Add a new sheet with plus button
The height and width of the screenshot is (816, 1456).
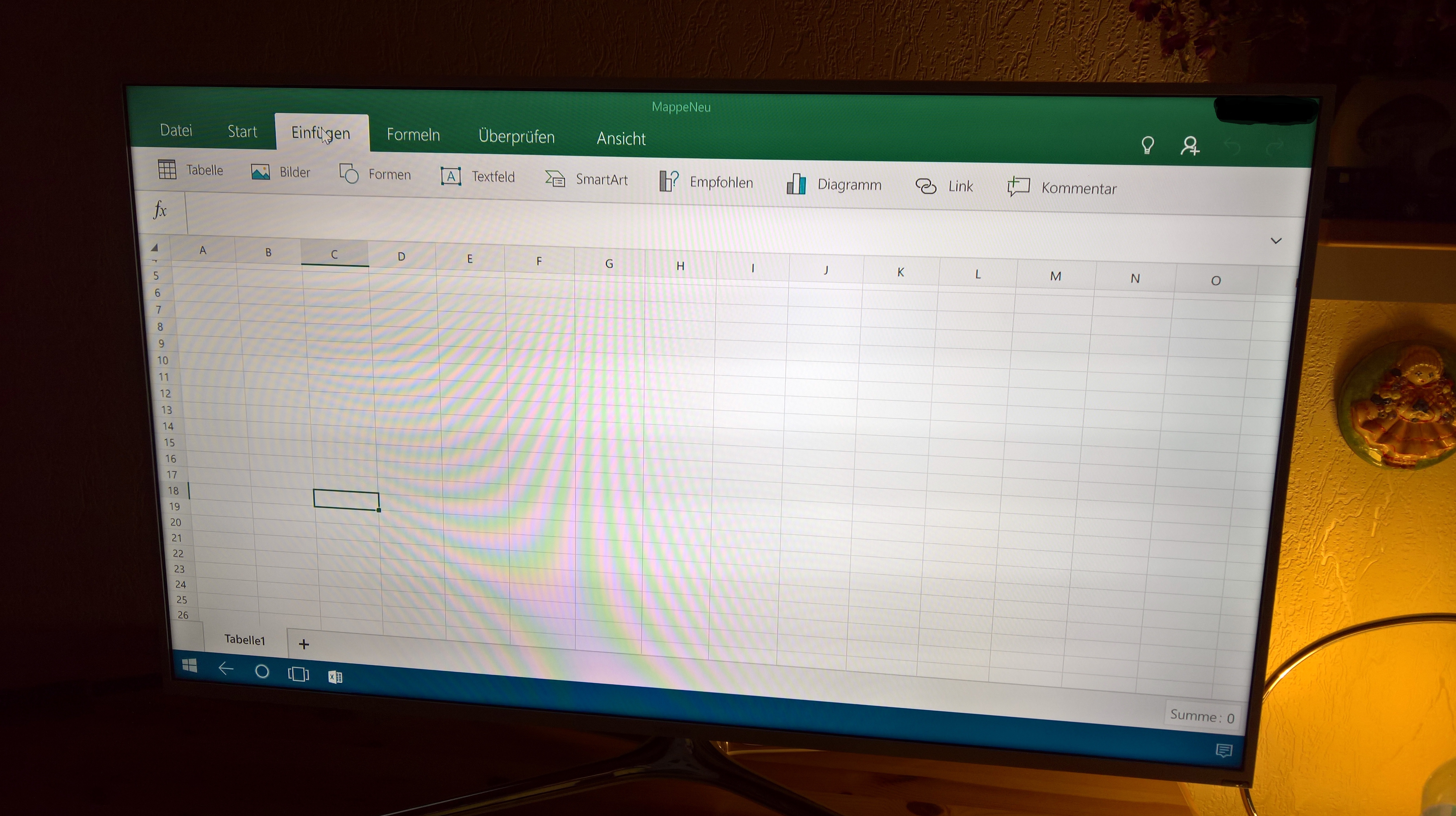tap(303, 644)
